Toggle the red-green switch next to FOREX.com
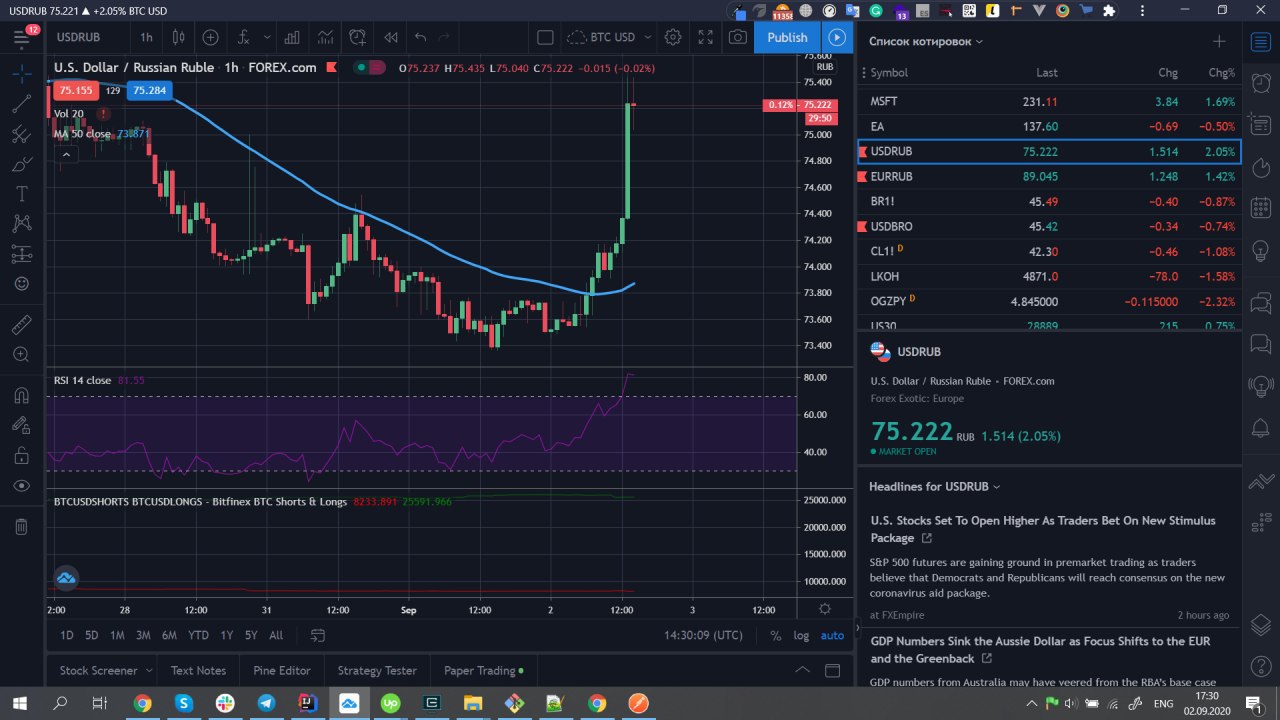The image size is (1280, 720). click(x=370, y=68)
